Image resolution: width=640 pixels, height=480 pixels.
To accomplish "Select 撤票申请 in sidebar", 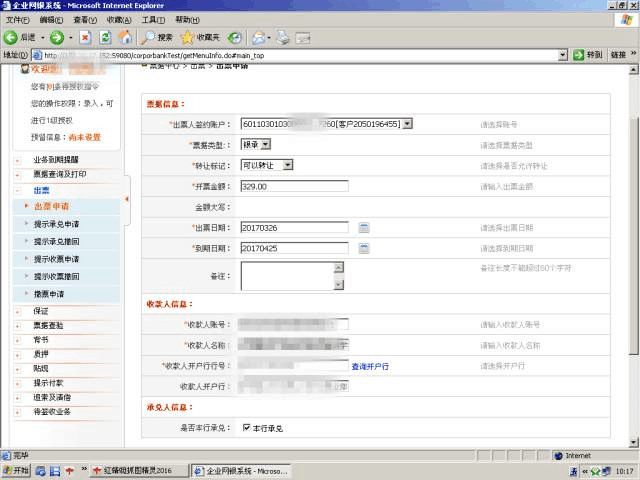I will [49, 294].
